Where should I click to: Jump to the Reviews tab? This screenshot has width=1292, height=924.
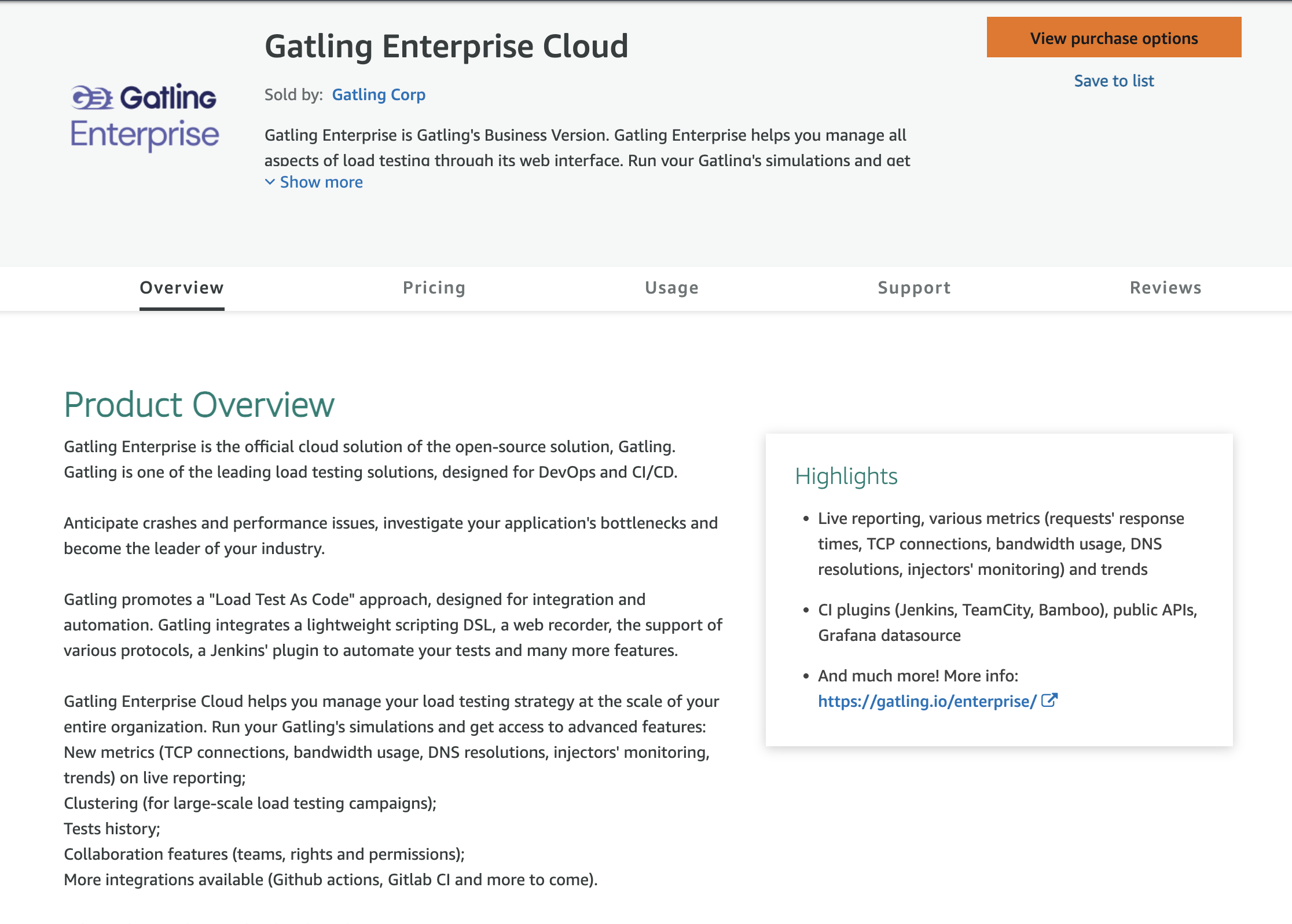pos(1165,288)
